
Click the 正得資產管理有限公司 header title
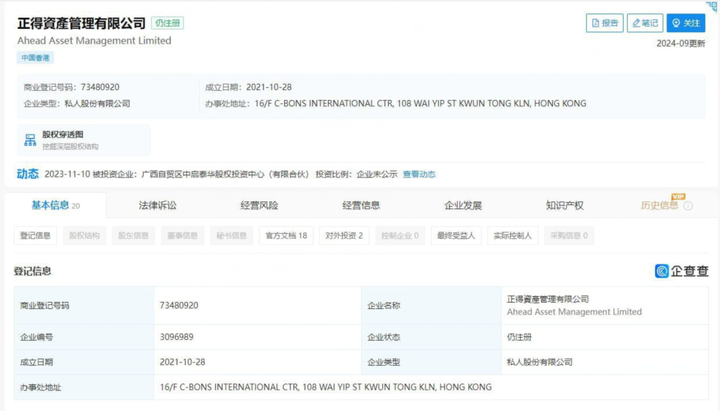tap(81, 23)
